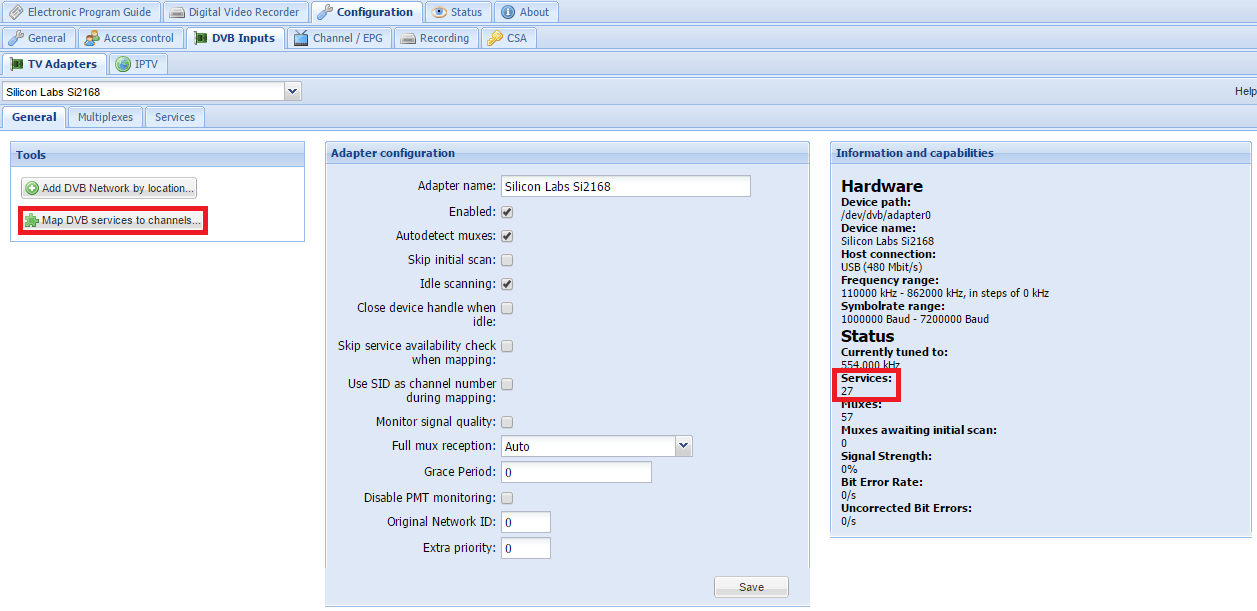Open the About info tab
1257x611 pixels.
508,12
